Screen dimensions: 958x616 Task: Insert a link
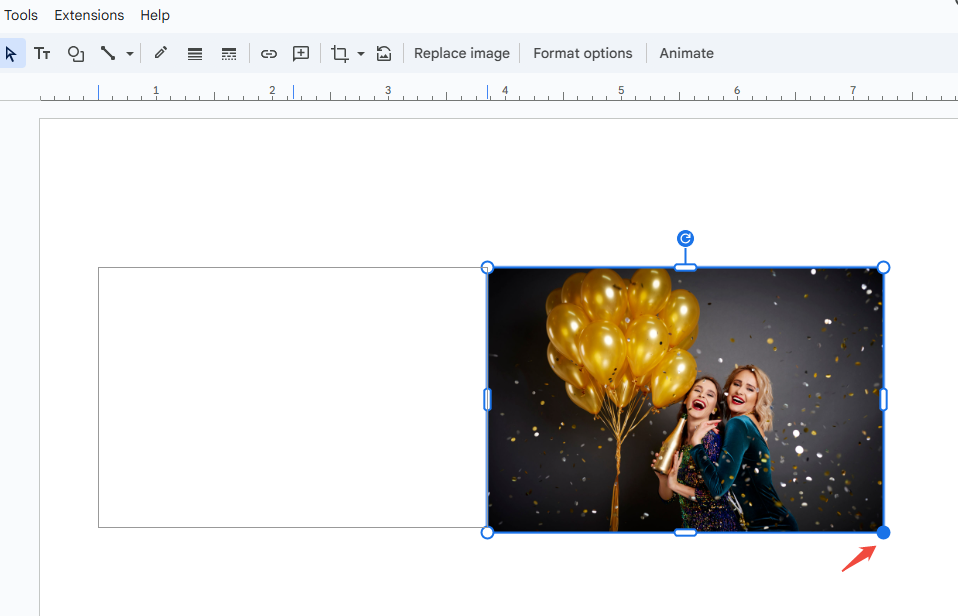268,53
